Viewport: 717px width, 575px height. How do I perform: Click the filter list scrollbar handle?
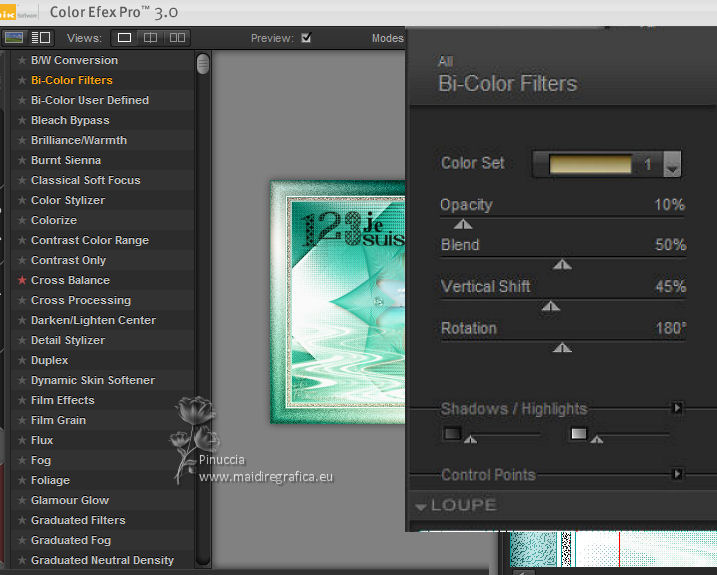(x=203, y=64)
